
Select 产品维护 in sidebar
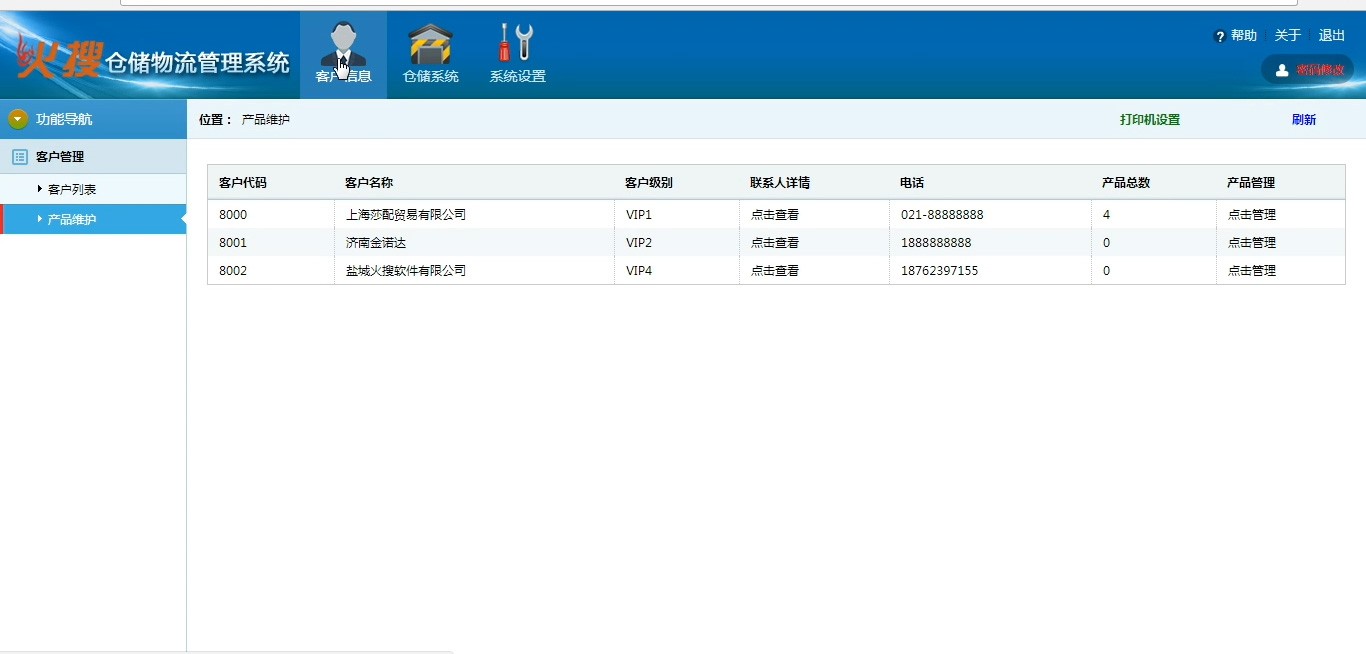pos(72,219)
